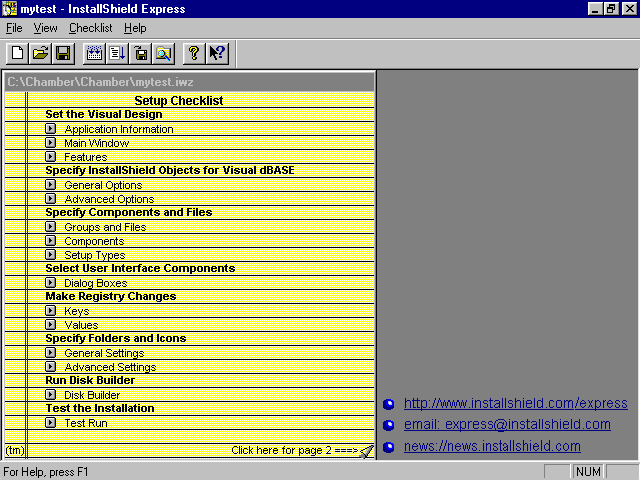Image resolution: width=640 pixels, height=480 pixels.
Task: Select the General Options checklist item
Action: pyautogui.click(x=103, y=185)
